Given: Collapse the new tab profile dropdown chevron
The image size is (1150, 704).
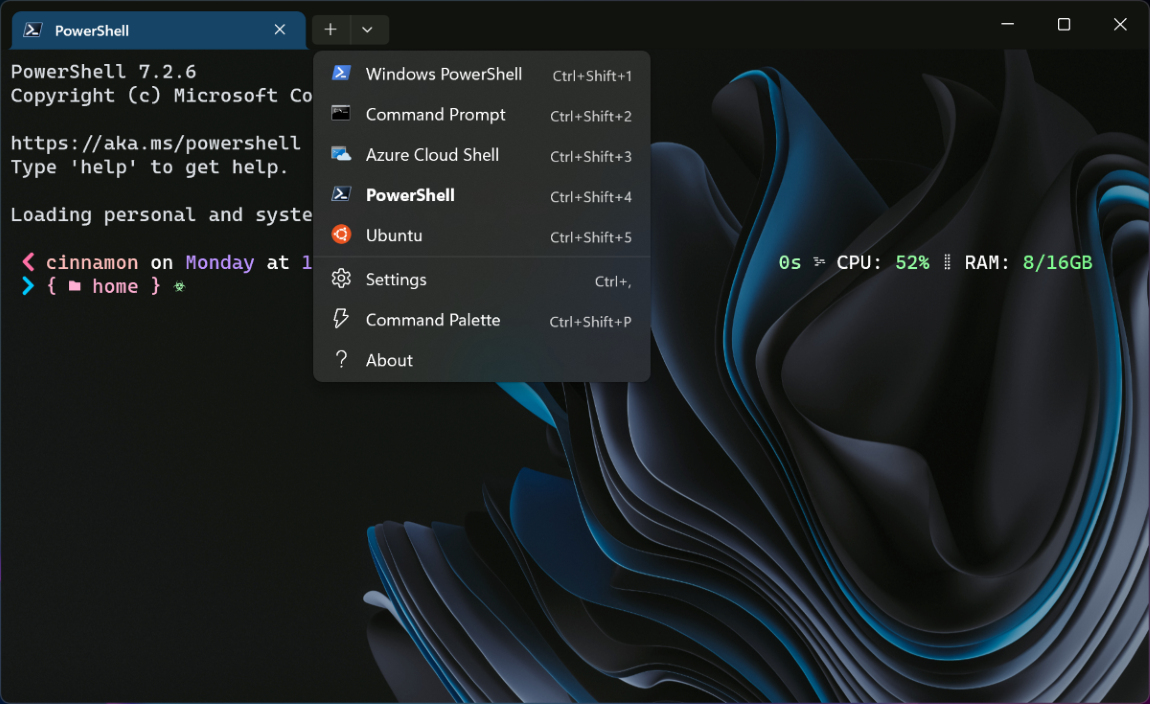Looking at the screenshot, I should (368, 30).
